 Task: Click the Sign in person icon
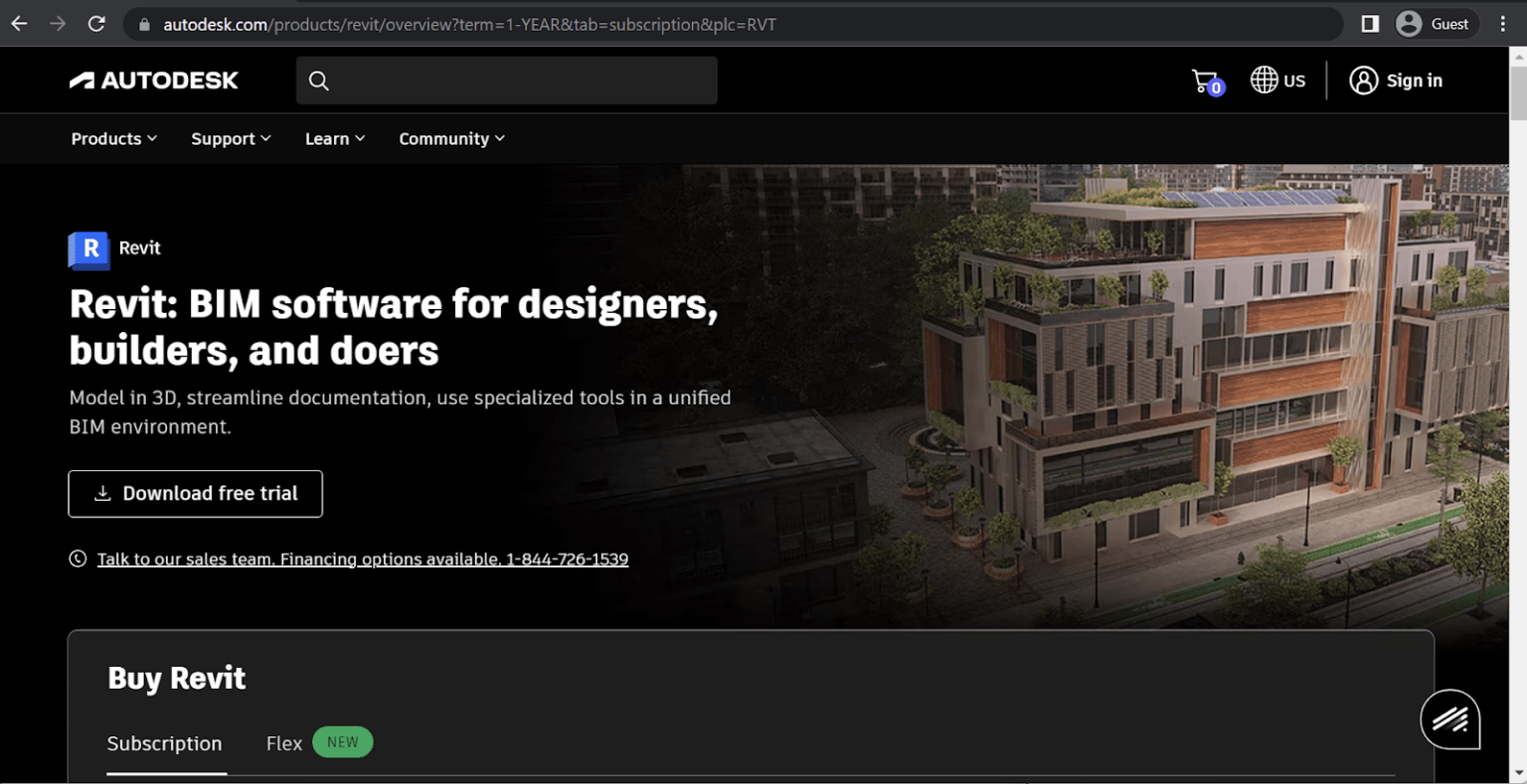coord(1363,80)
